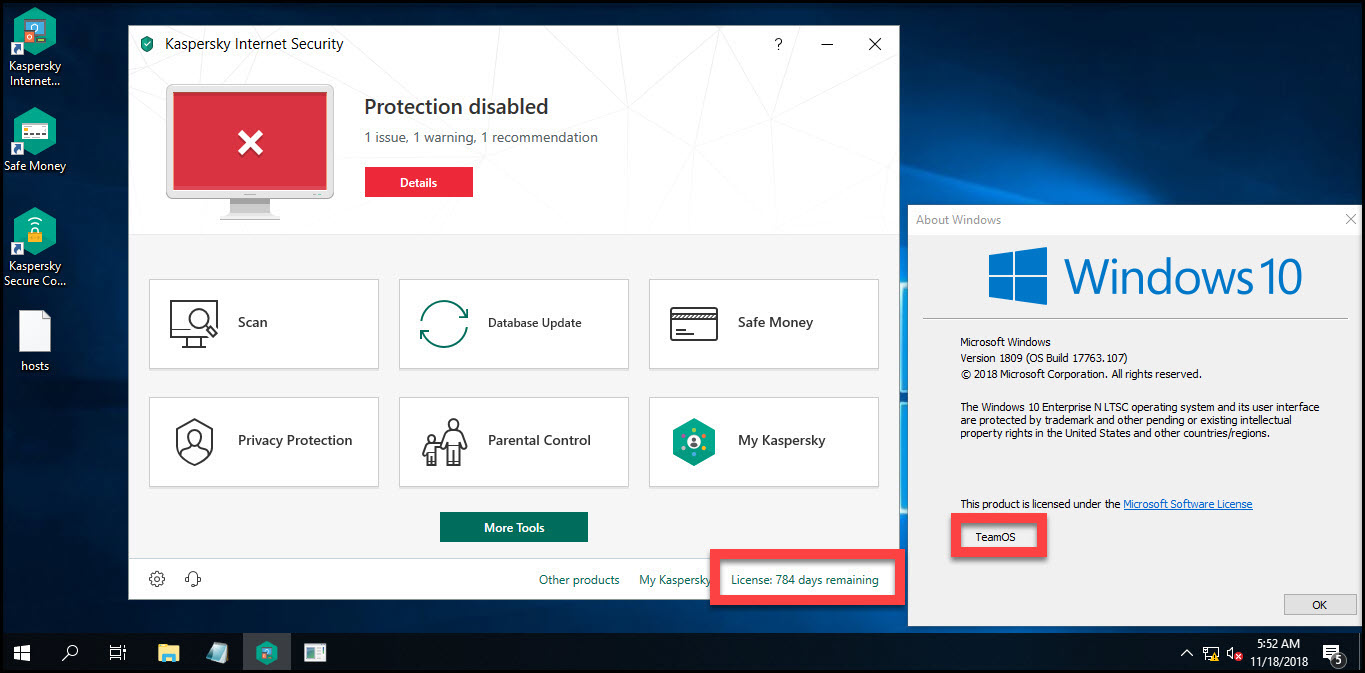Click the red Details button
The image size is (1365, 673).
(419, 182)
